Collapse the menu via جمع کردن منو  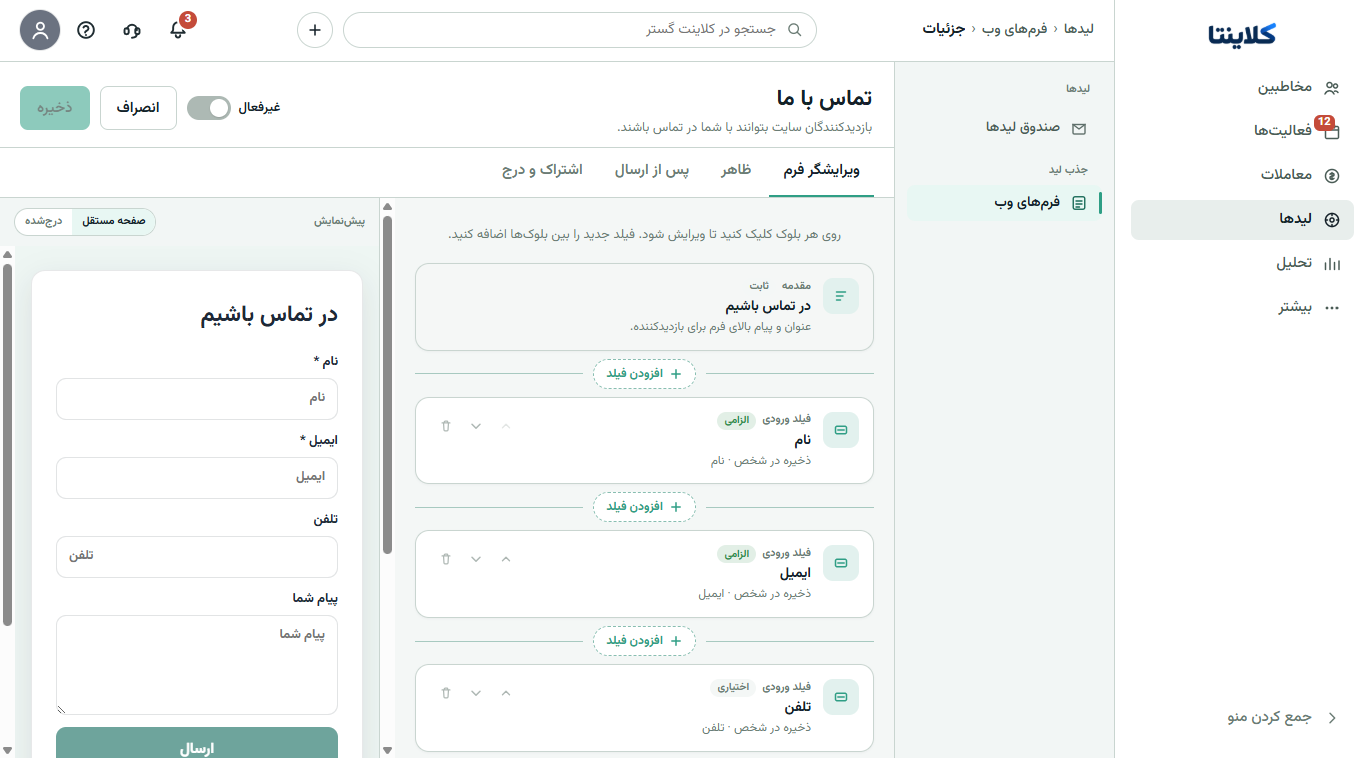[1283, 718]
